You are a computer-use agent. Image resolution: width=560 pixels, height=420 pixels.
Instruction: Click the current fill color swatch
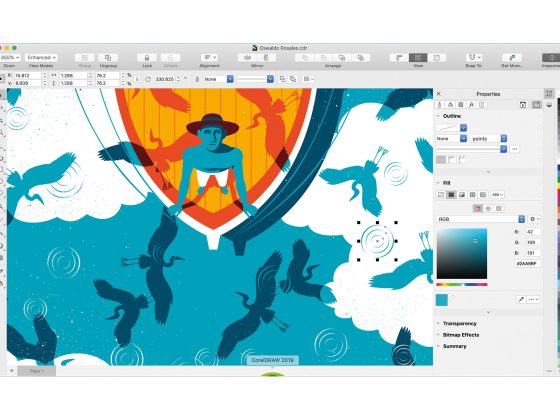[x=442, y=300]
